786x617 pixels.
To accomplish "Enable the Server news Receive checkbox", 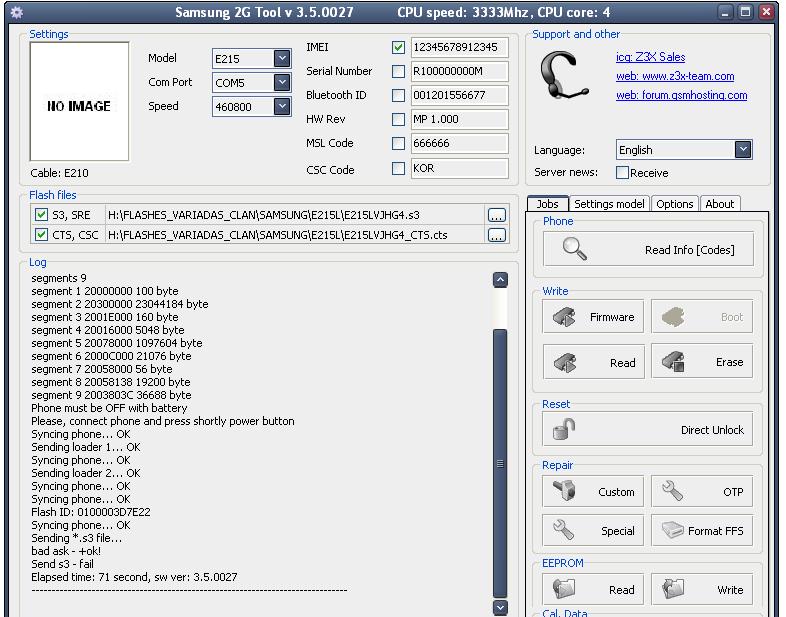I will [x=622, y=172].
